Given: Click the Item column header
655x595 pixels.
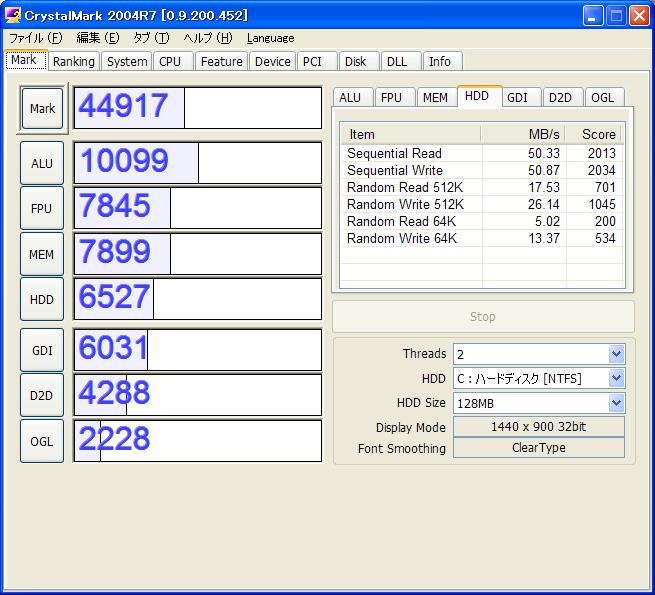Looking at the screenshot, I should pyautogui.click(x=411, y=134).
